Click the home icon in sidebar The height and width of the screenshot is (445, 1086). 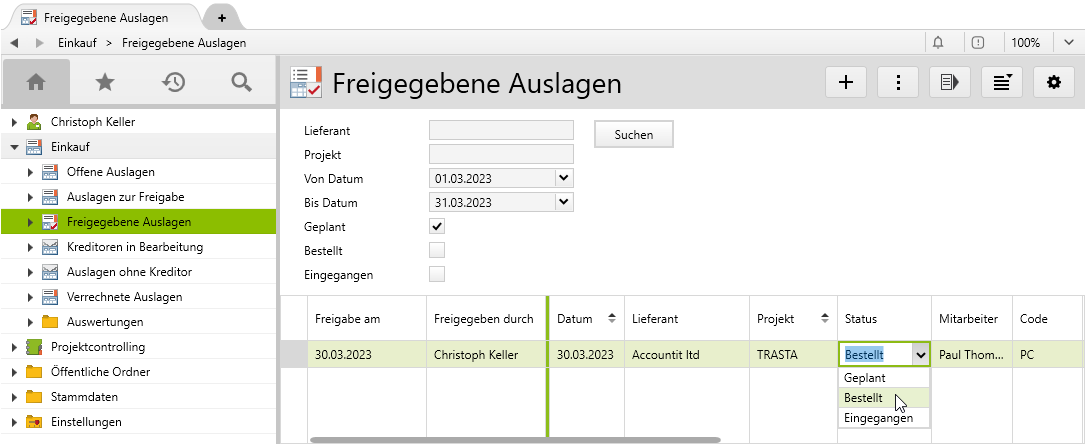[36, 83]
